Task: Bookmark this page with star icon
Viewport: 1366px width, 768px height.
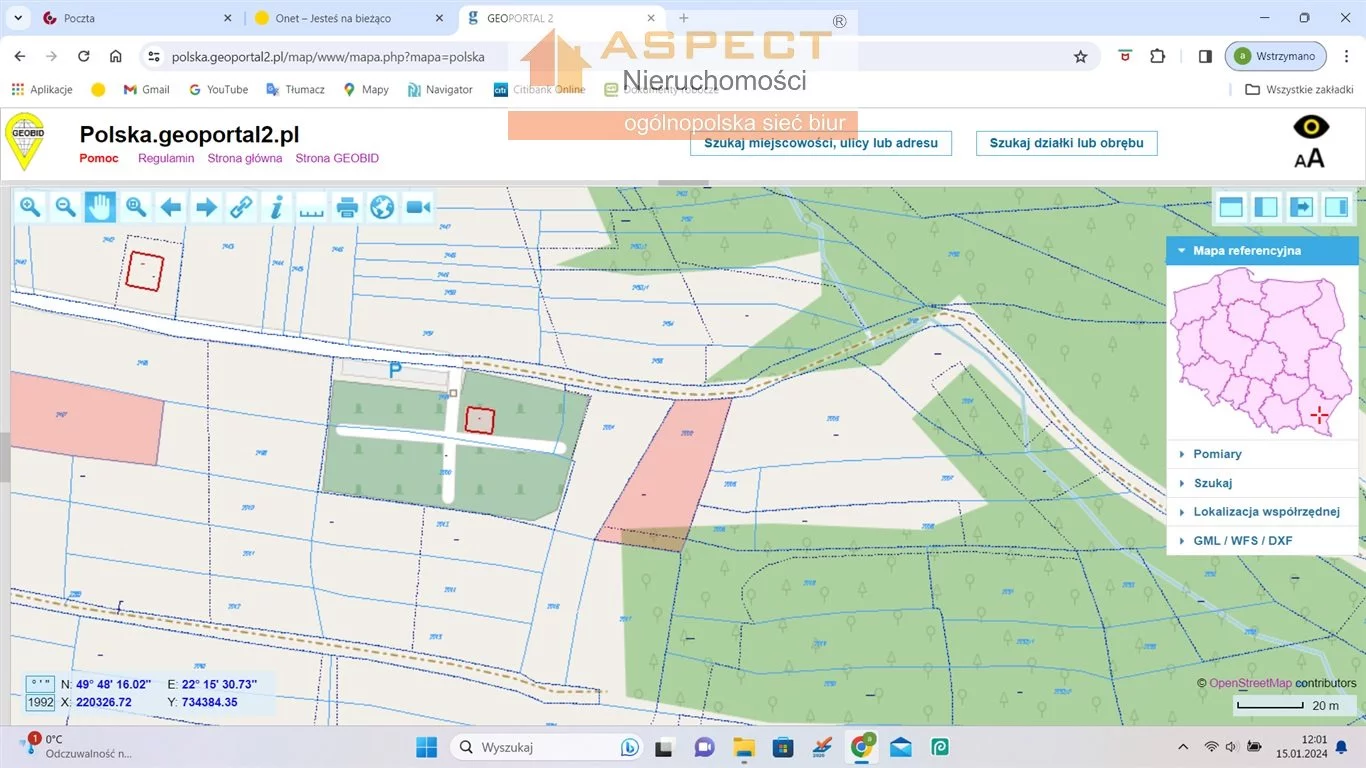Action: coord(1080,57)
